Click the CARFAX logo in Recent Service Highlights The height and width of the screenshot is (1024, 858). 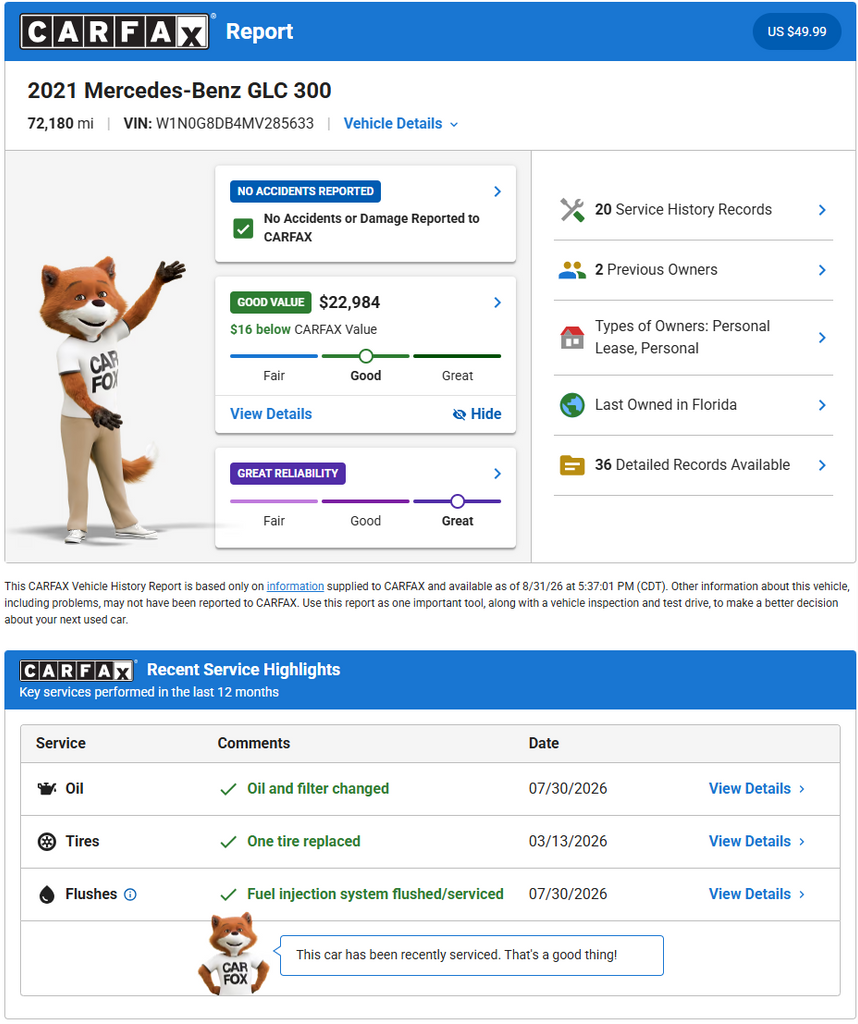[77, 671]
